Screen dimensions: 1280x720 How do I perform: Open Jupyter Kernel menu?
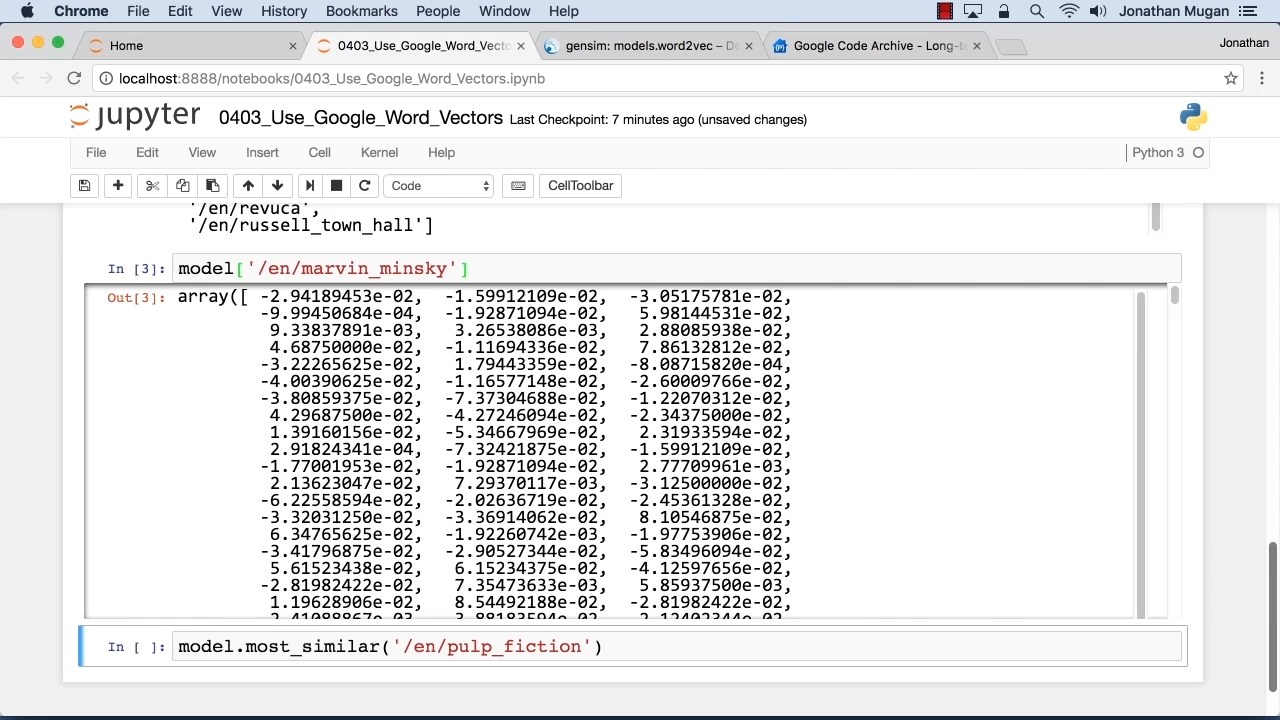click(379, 152)
